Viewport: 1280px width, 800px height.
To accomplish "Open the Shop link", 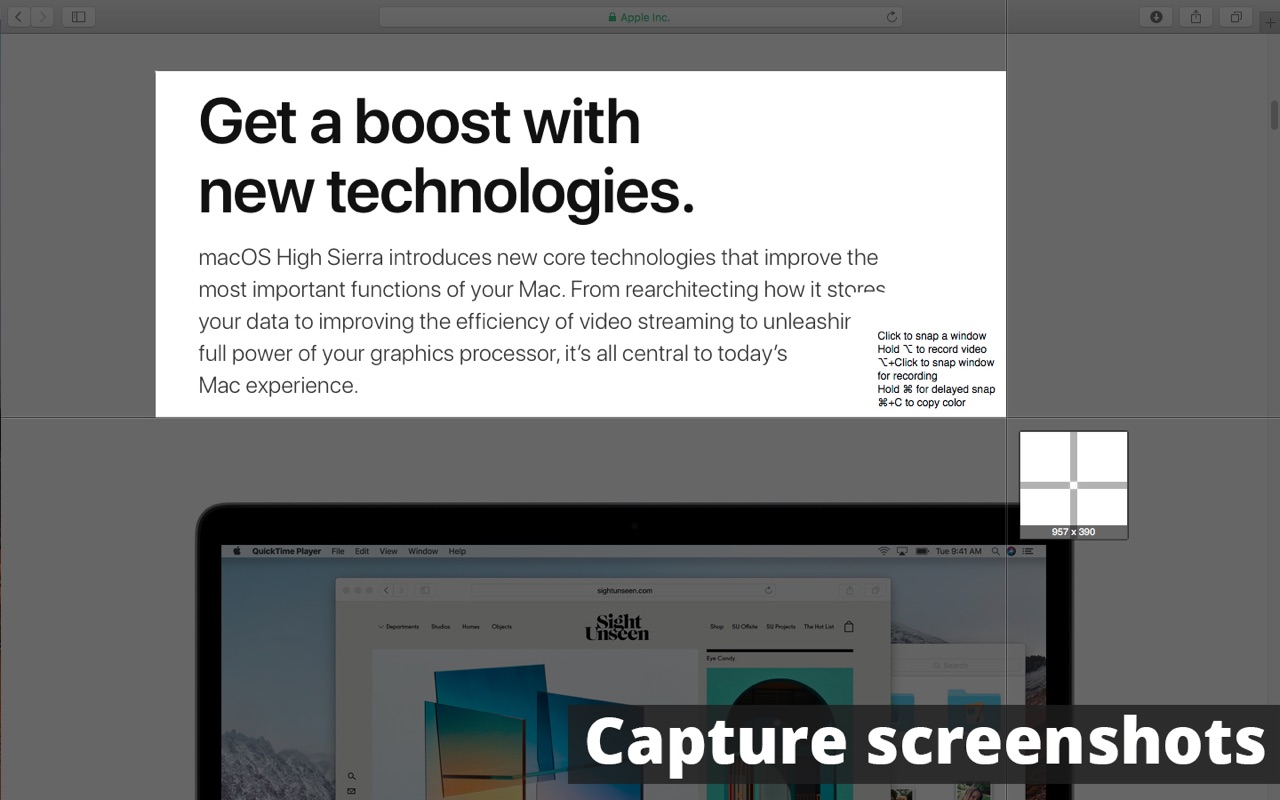I will point(716,627).
